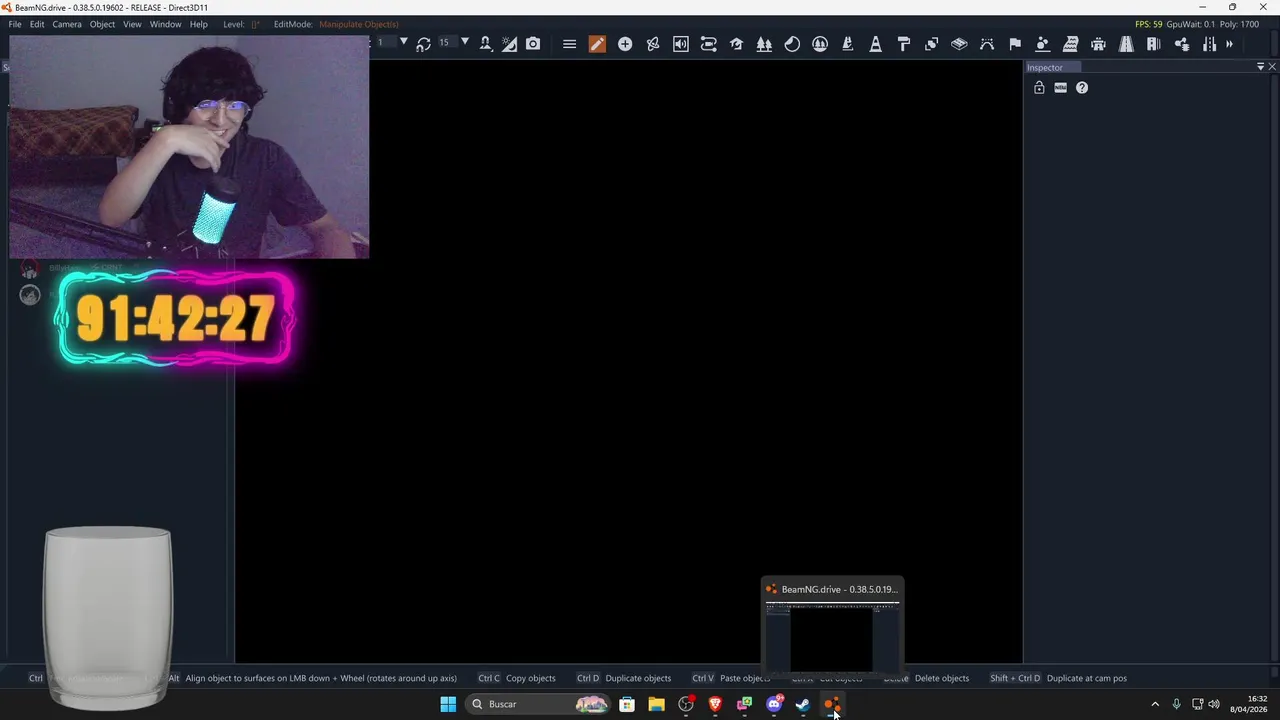Open the View menu
This screenshot has width=1280, height=720.
(x=132, y=24)
